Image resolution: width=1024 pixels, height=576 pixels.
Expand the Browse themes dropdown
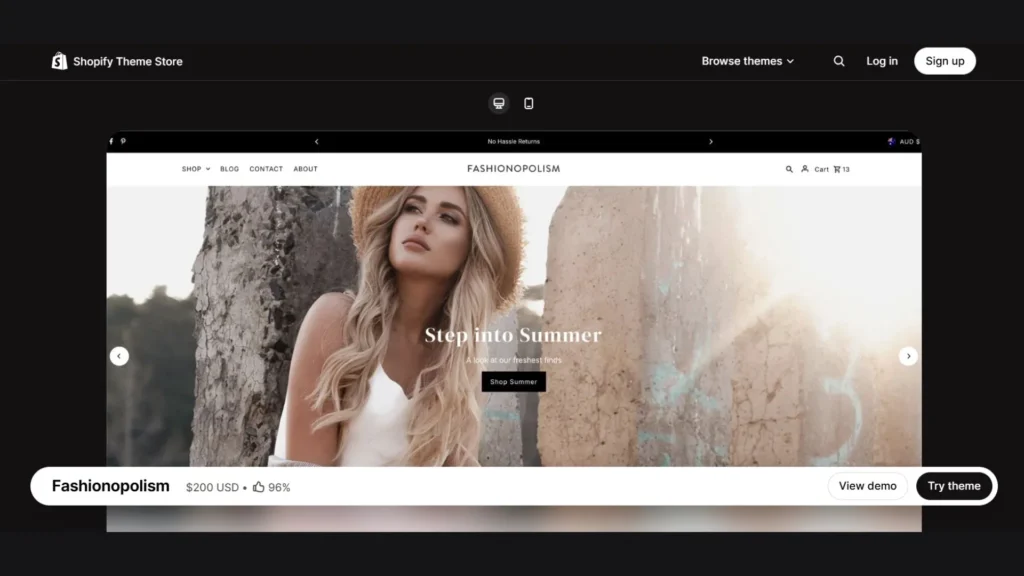click(748, 61)
